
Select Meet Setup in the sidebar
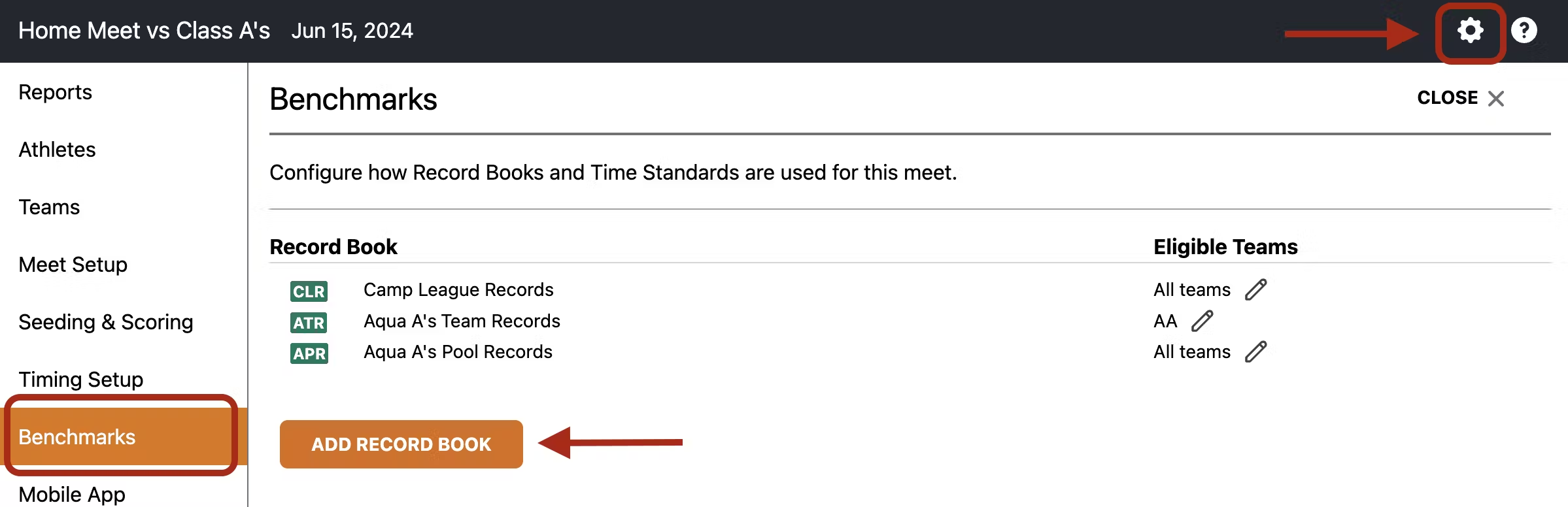[x=73, y=265]
